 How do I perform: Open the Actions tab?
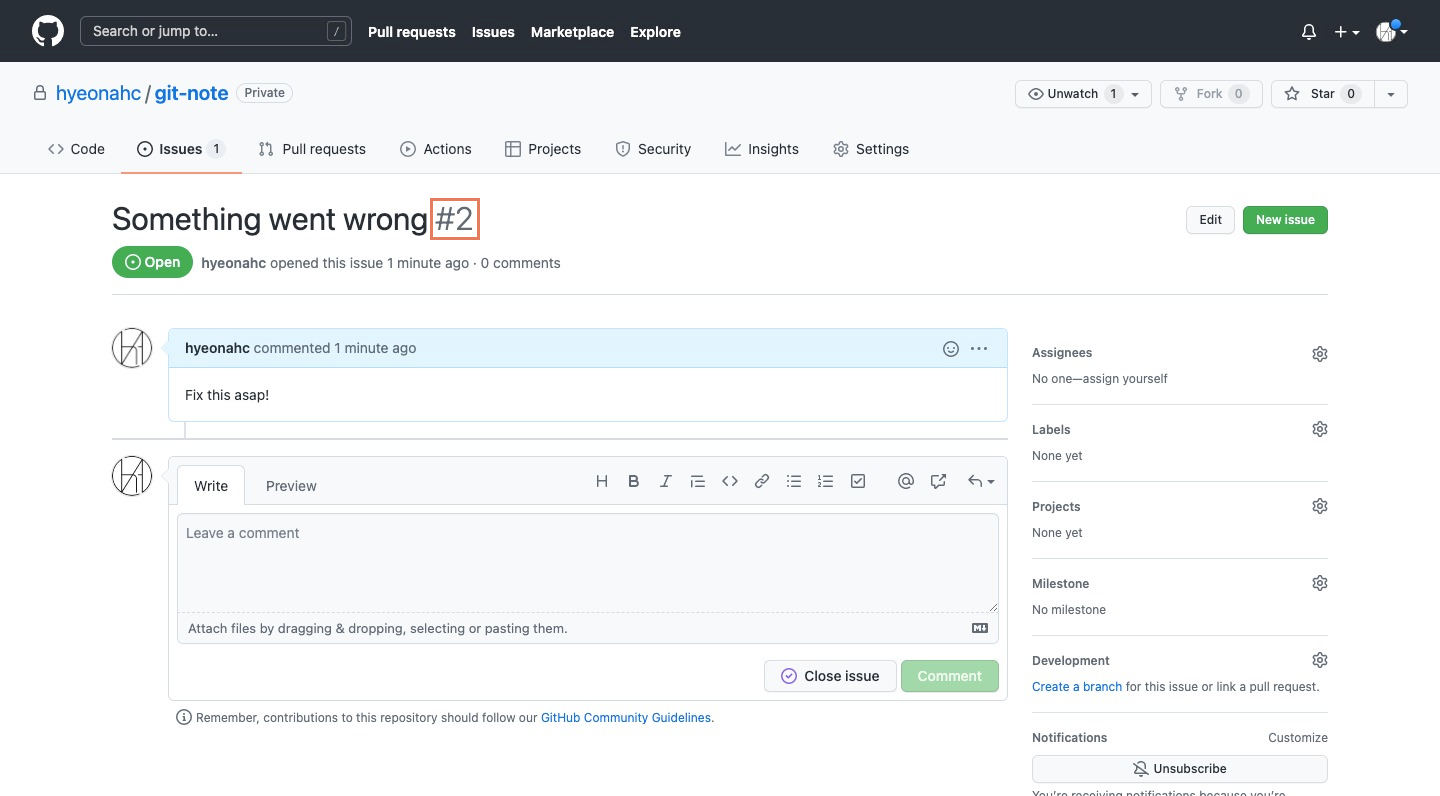(x=436, y=149)
